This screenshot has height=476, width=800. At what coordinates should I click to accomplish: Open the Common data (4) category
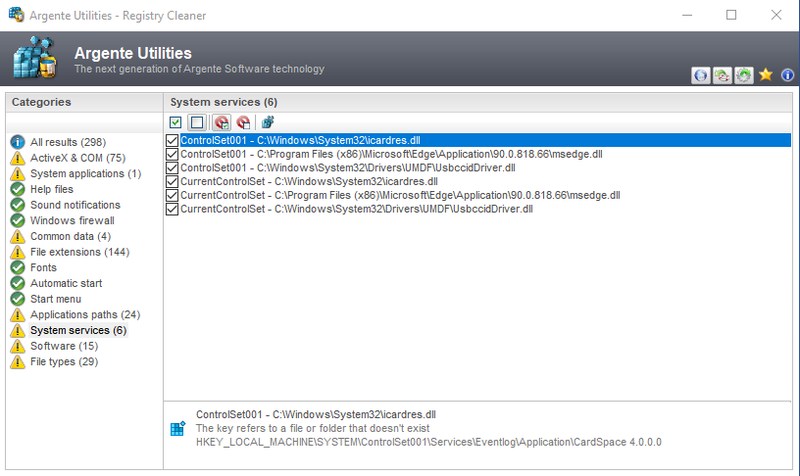70,237
